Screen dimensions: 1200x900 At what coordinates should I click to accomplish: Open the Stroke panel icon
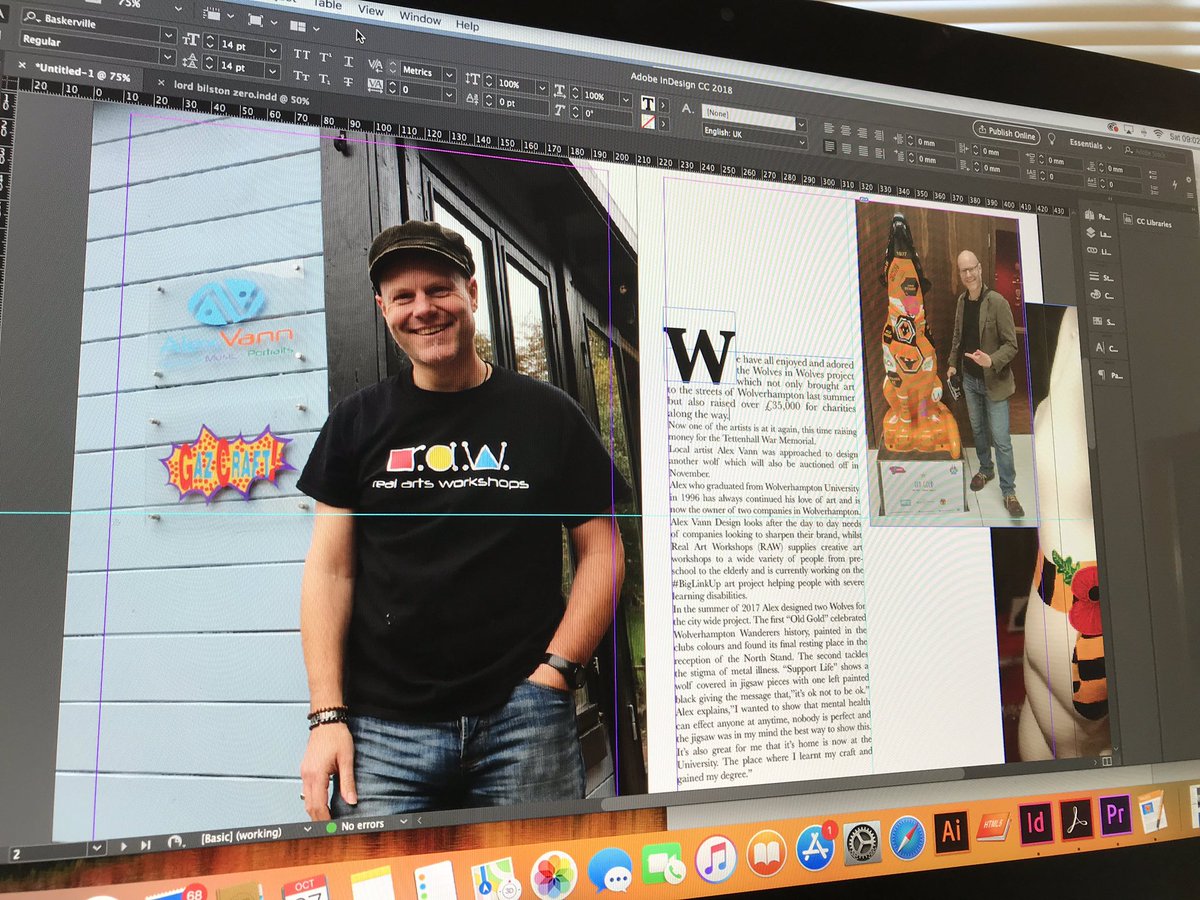[1094, 276]
